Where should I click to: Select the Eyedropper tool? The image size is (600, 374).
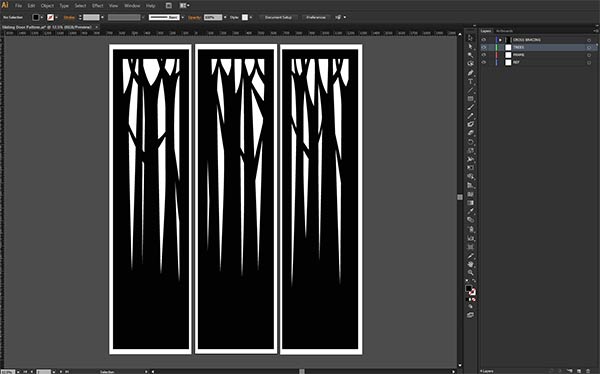pos(470,211)
